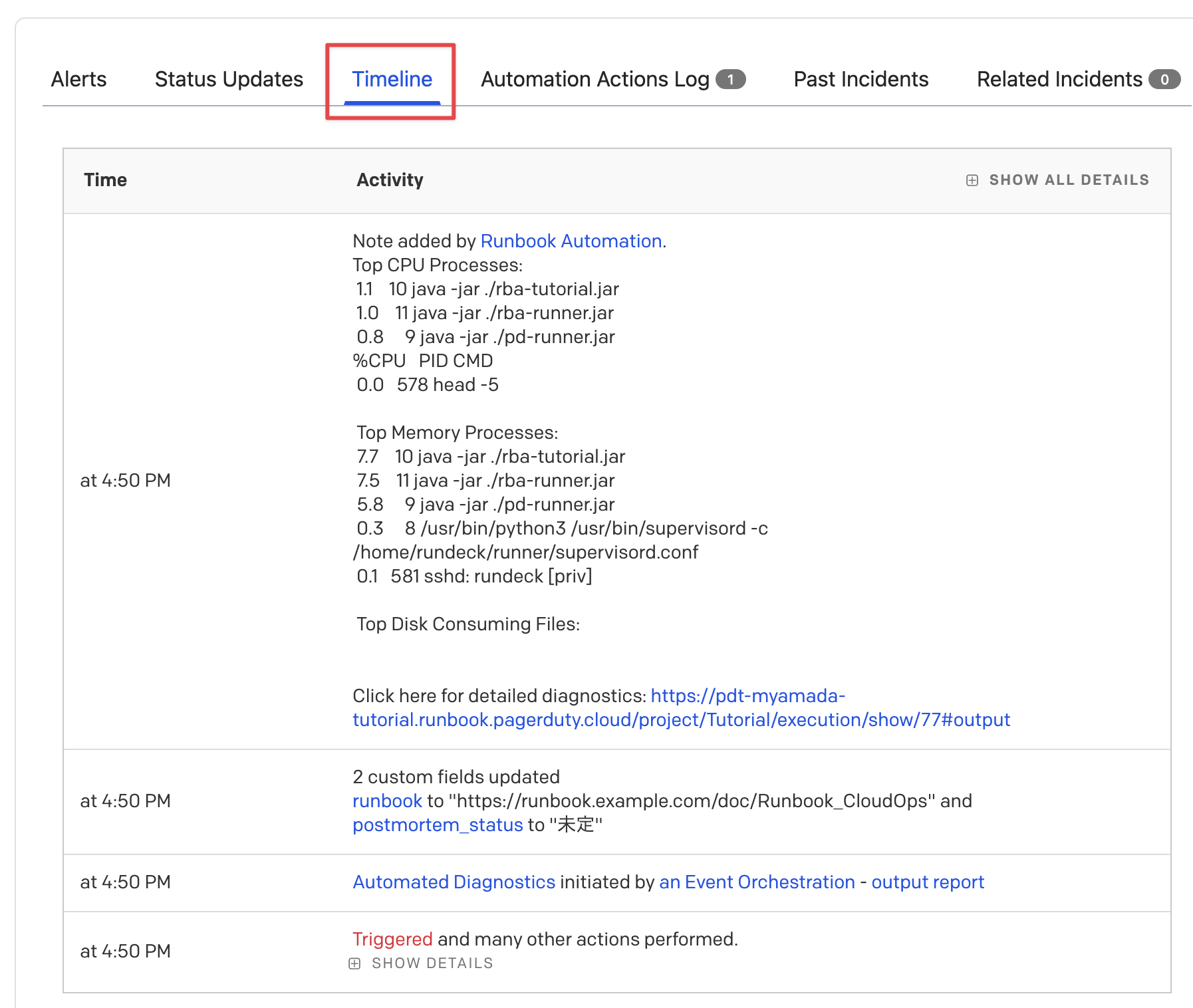Open the Automated Diagnostics link
Viewport: 1193px width, 1008px height.
click(x=454, y=882)
